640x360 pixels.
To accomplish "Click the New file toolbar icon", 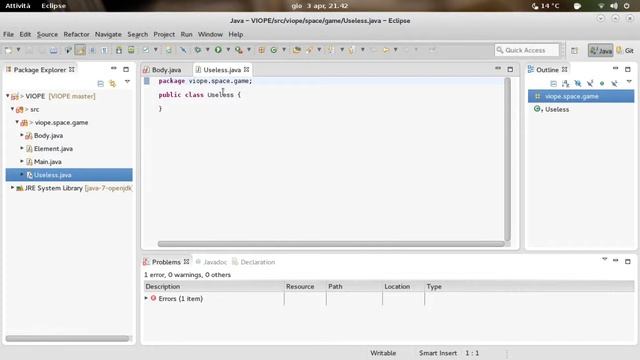I will (x=8, y=50).
